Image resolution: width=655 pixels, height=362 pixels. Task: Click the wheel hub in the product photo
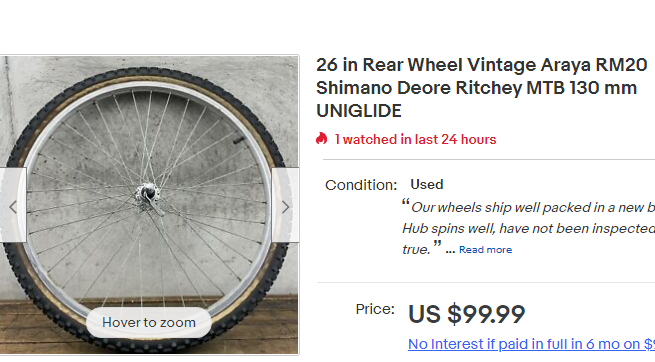click(147, 193)
